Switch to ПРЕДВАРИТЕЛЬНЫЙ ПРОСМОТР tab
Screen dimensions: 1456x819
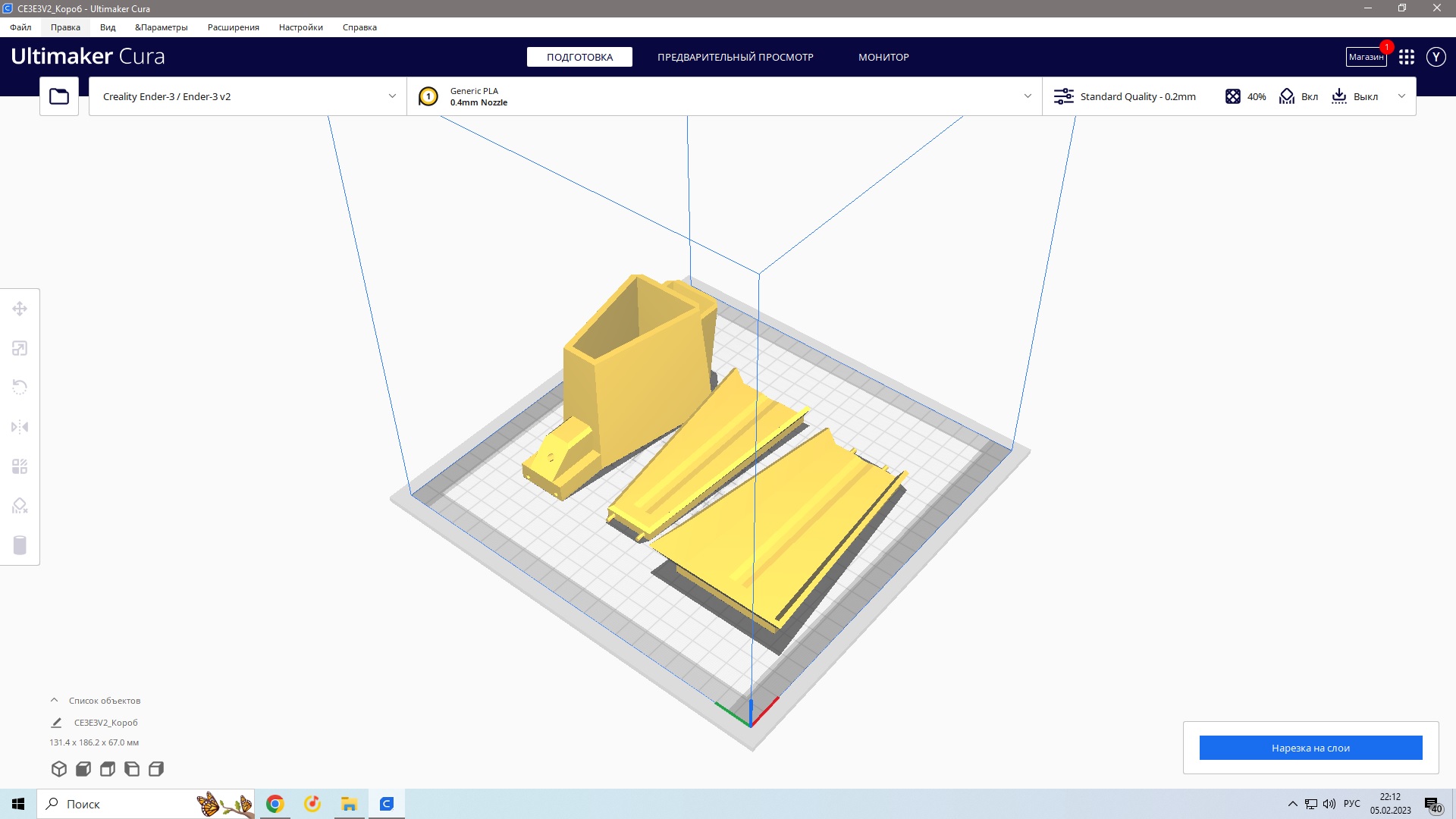(x=735, y=57)
